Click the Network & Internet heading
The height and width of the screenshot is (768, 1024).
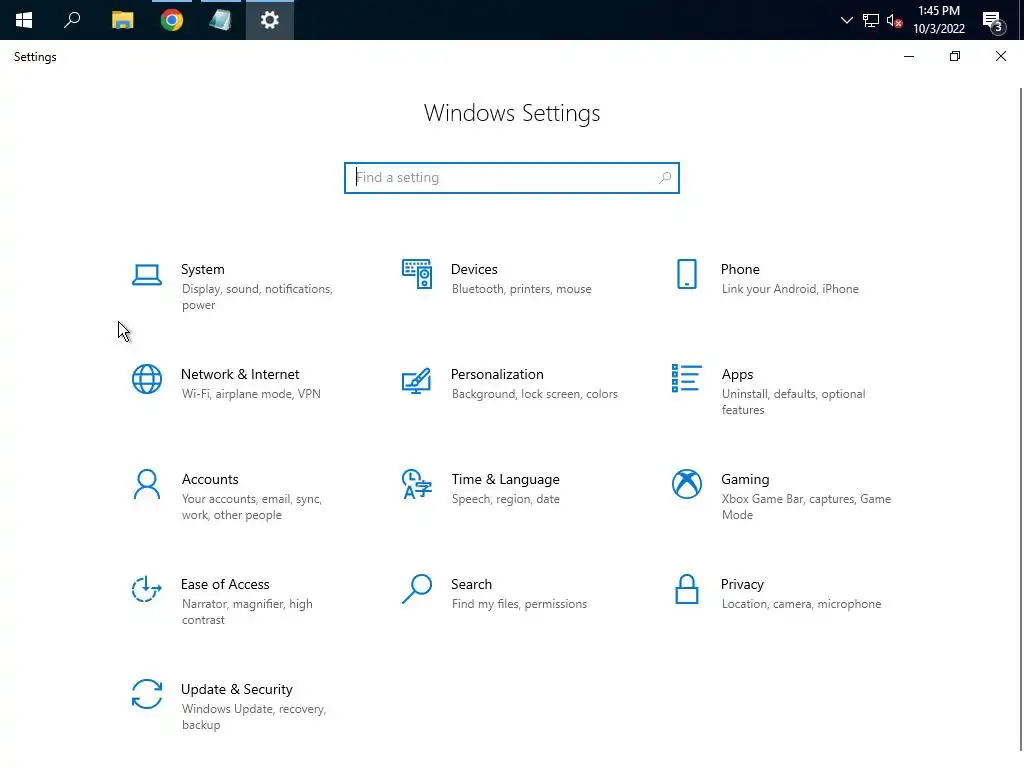click(x=240, y=374)
